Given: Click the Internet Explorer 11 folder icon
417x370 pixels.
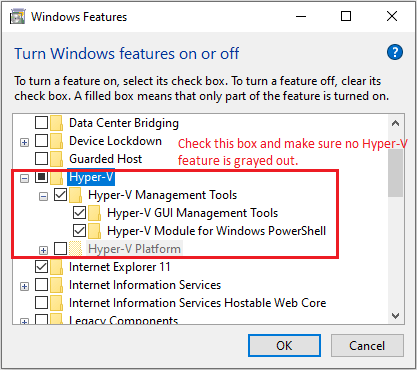Looking at the screenshot, I should (x=57, y=267).
